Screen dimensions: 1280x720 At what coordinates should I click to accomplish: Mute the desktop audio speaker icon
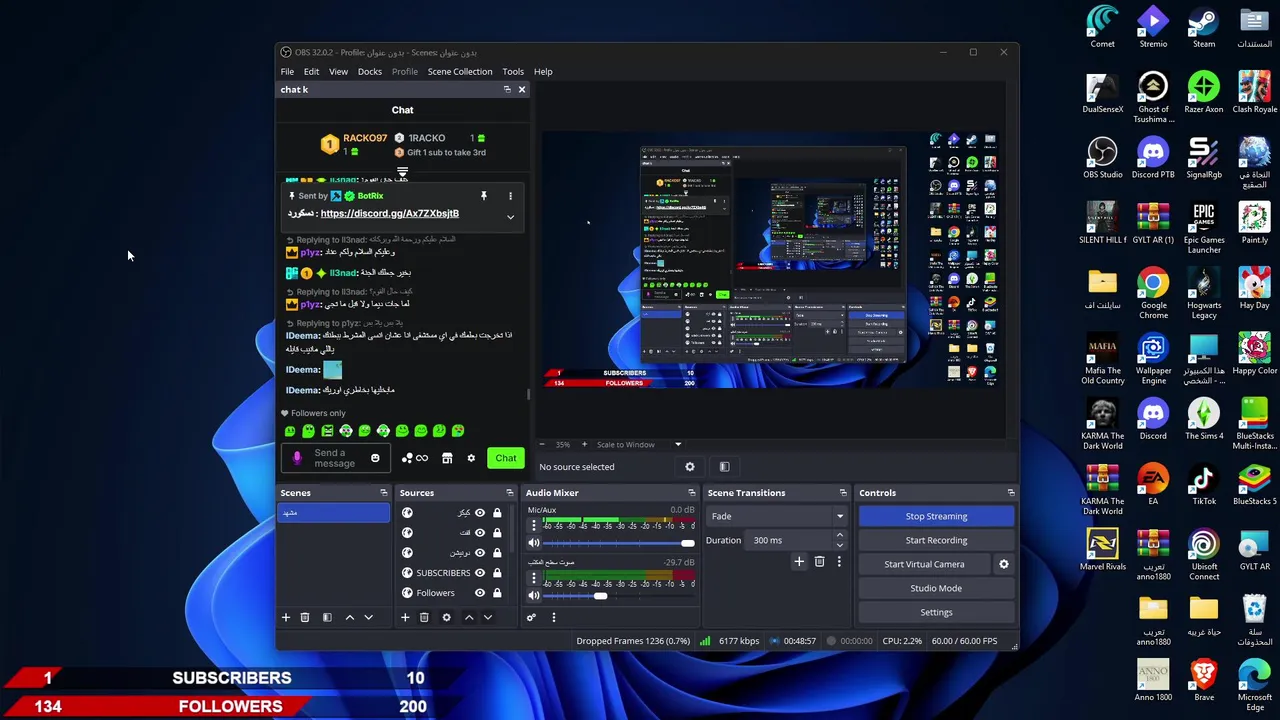pyautogui.click(x=534, y=596)
